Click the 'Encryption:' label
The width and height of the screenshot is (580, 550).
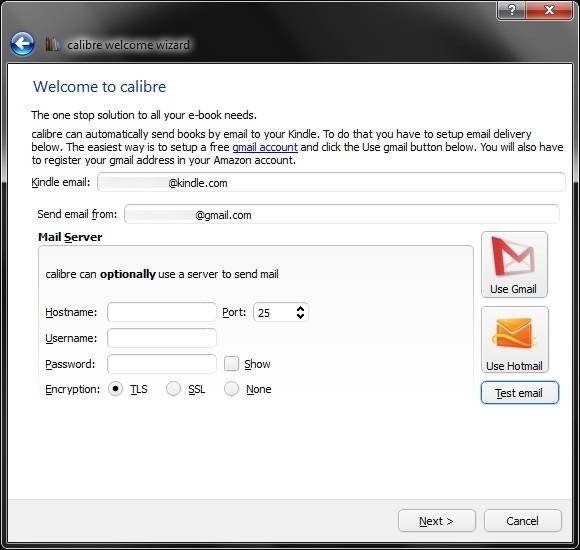click(72, 389)
